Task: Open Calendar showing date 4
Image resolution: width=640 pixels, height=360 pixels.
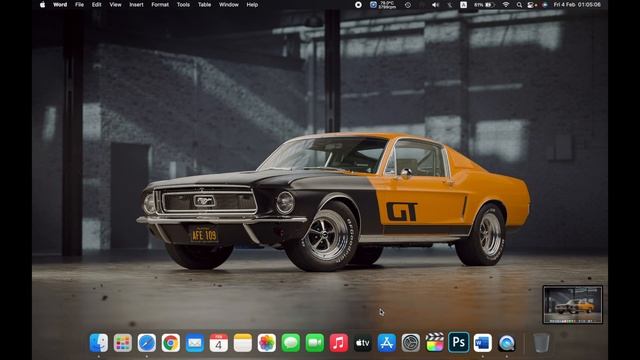Action: pyautogui.click(x=219, y=343)
